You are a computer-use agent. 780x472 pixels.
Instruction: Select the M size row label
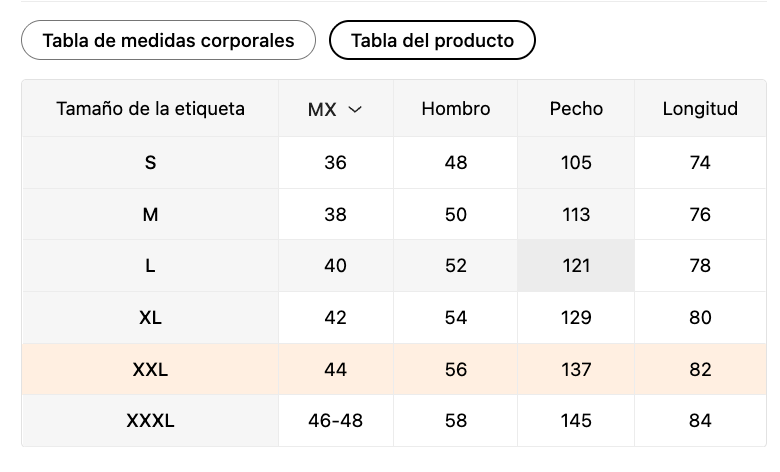[x=150, y=214]
